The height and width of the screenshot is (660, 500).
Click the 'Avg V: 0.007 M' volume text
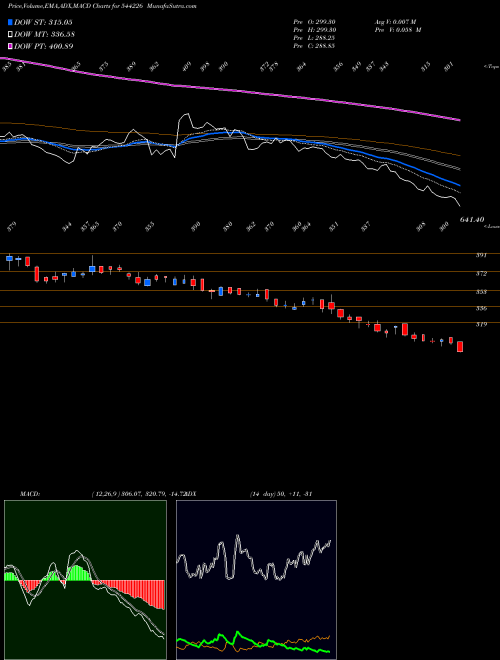point(395,22)
